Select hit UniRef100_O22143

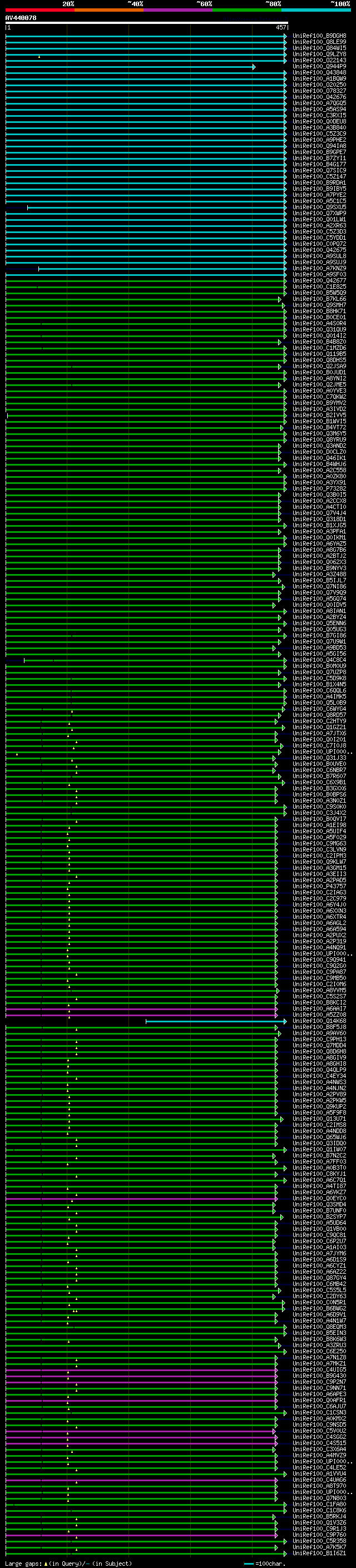319,60
